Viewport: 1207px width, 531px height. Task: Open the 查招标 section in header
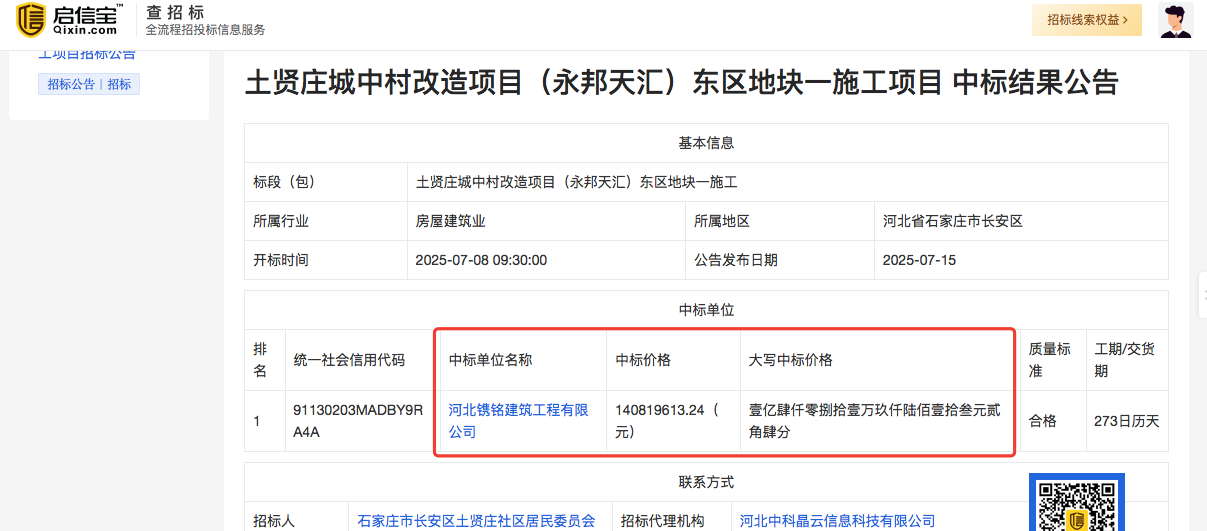pos(175,13)
